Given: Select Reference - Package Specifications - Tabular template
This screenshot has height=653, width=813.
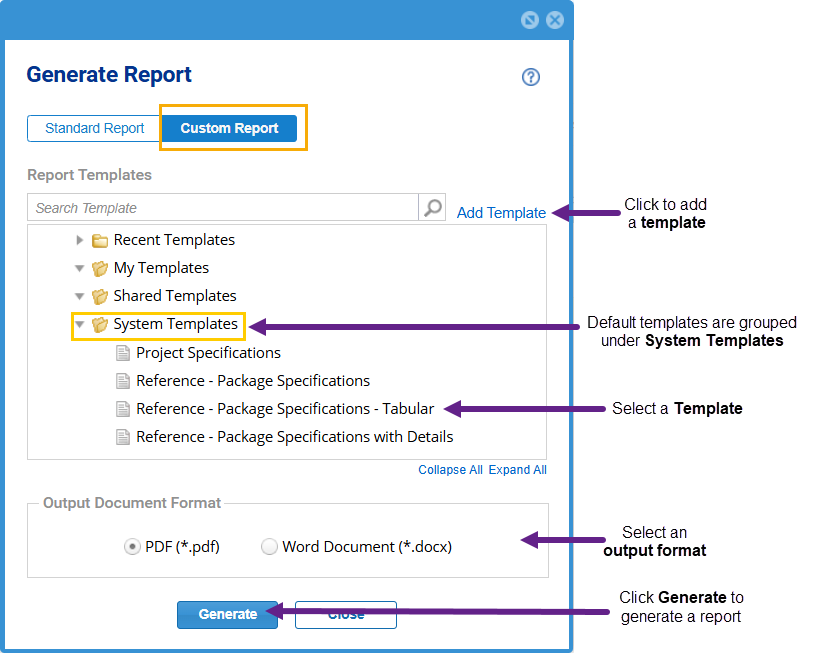Looking at the screenshot, I should tap(285, 409).
